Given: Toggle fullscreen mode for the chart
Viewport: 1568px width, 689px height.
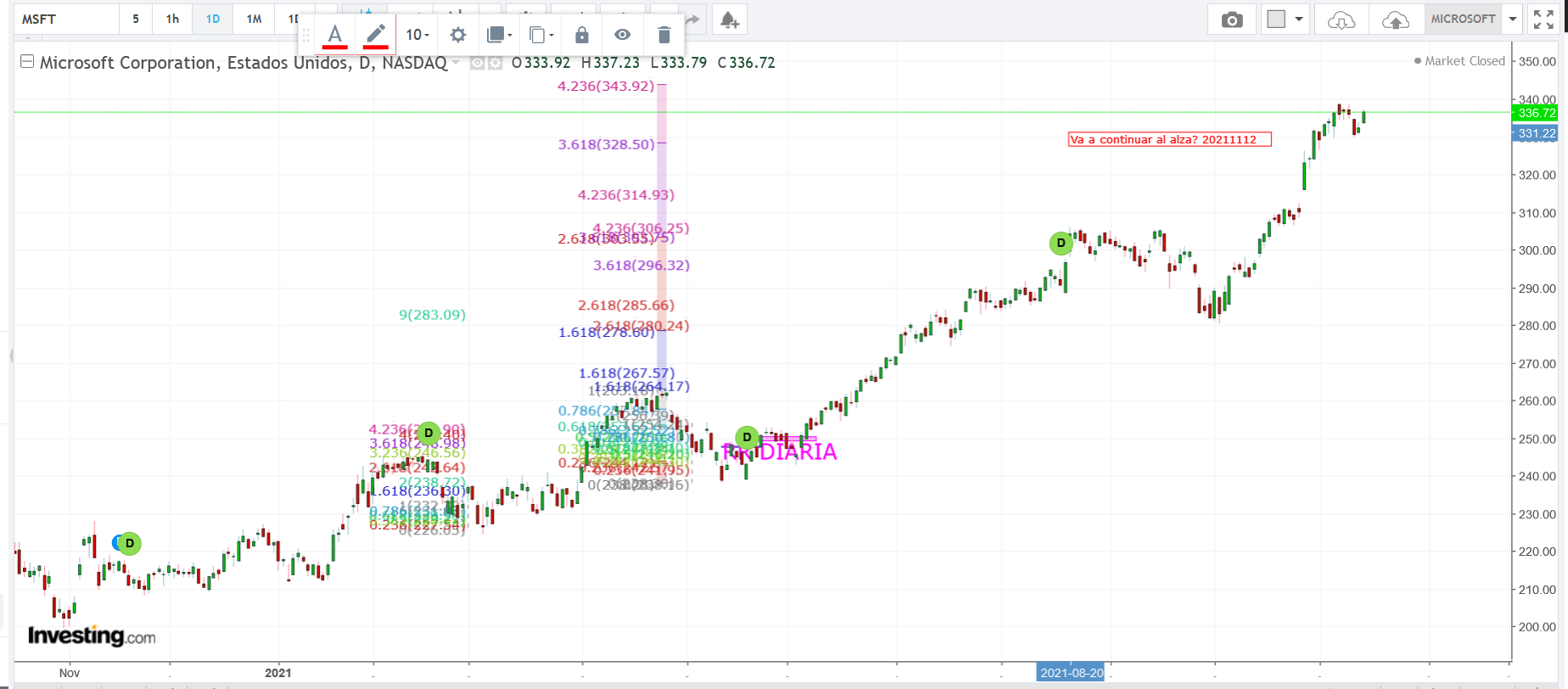Looking at the screenshot, I should pyautogui.click(x=1543, y=20).
